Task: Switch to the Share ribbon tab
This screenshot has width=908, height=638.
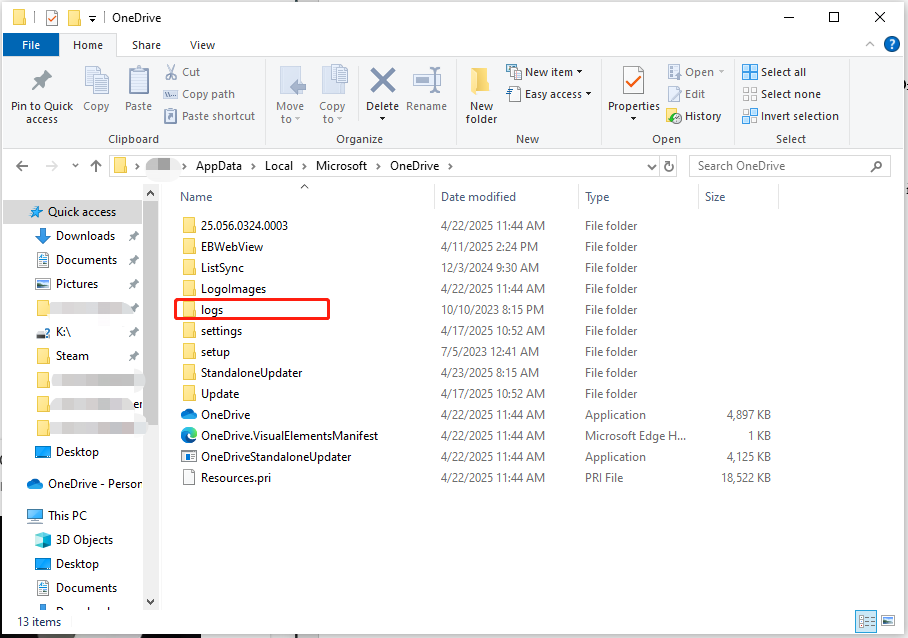Action: click(147, 45)
